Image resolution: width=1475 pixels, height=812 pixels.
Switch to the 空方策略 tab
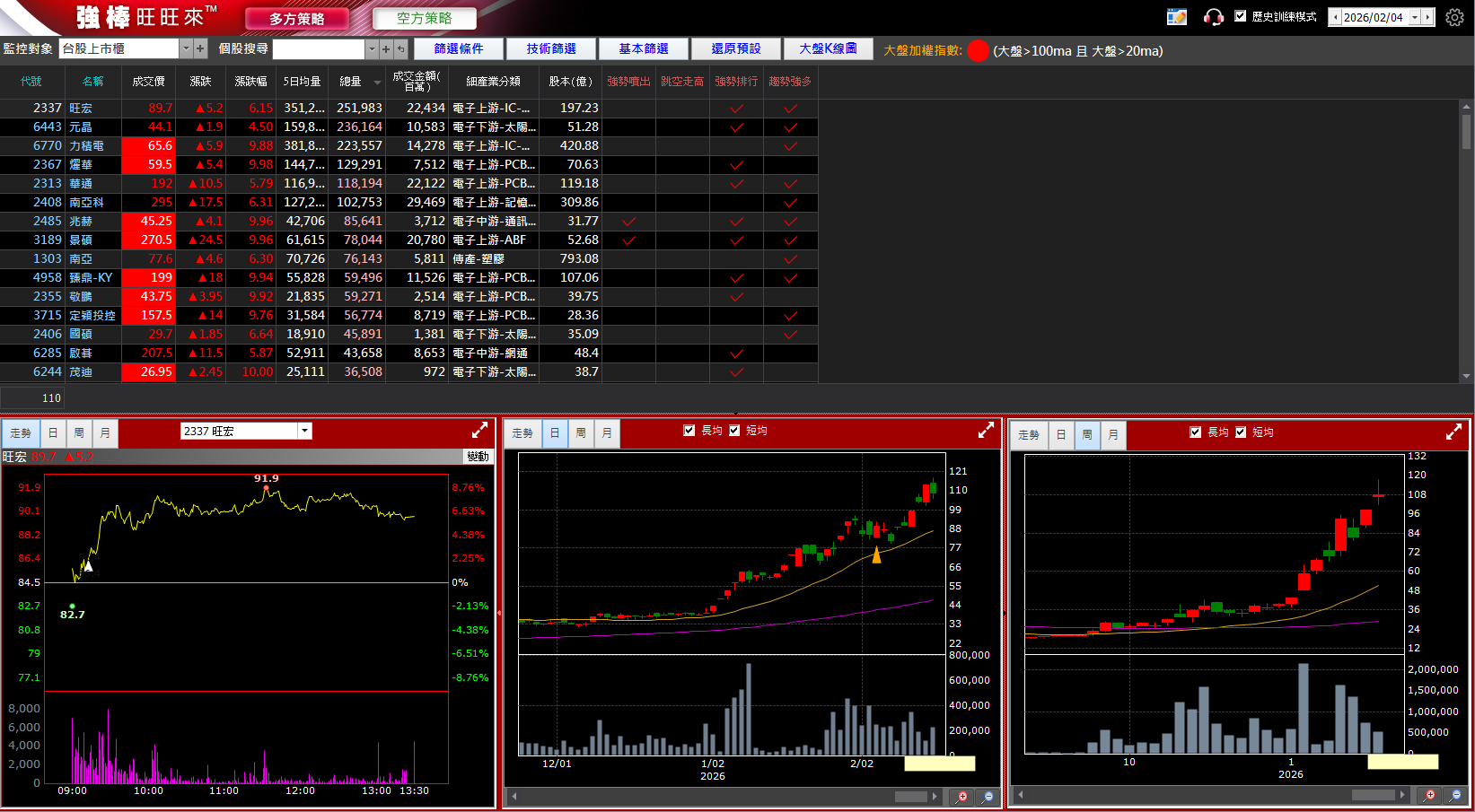[424, 18]
